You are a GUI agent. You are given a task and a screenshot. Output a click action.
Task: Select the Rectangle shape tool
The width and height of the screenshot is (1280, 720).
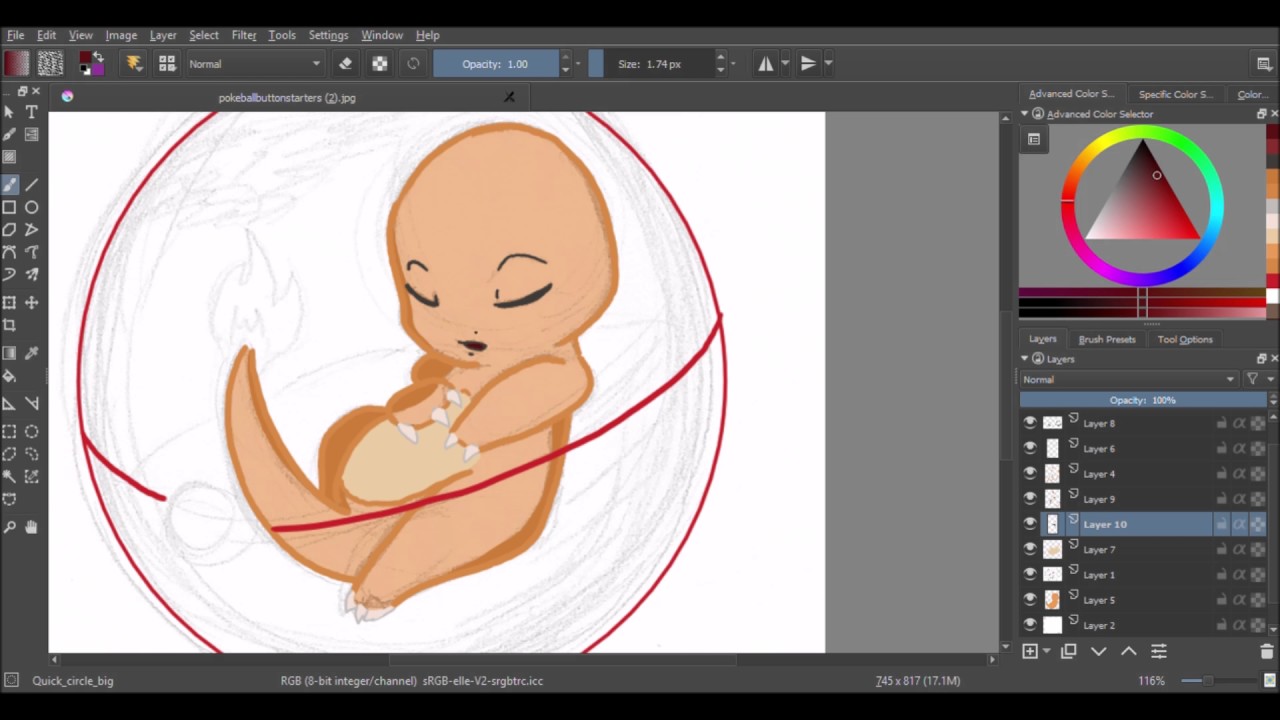point(10,207)
